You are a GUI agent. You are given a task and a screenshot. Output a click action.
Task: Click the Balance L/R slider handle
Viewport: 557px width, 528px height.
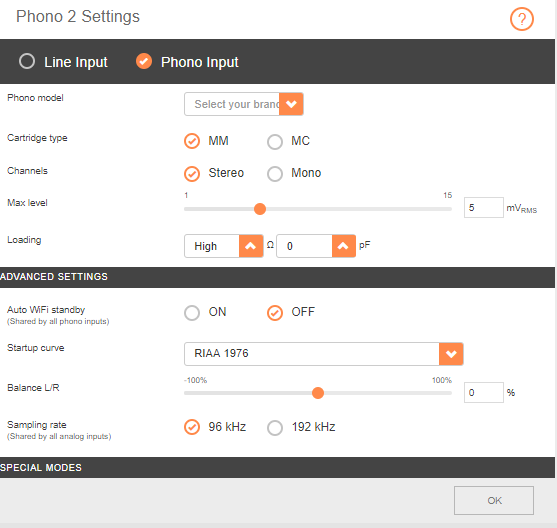[x=318, y=393]
